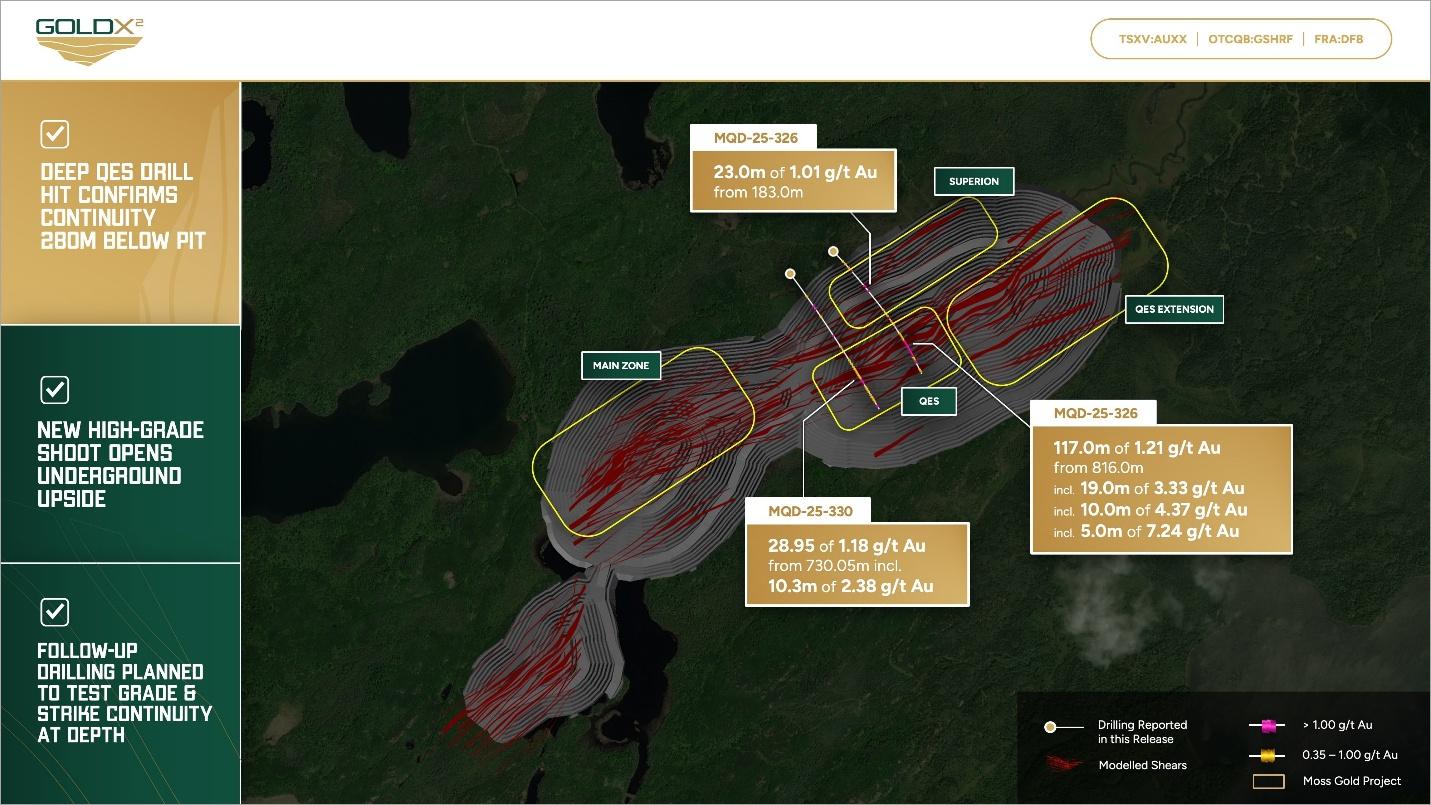Click the Modelled Shears red legend symbol

click(1064, 764)
